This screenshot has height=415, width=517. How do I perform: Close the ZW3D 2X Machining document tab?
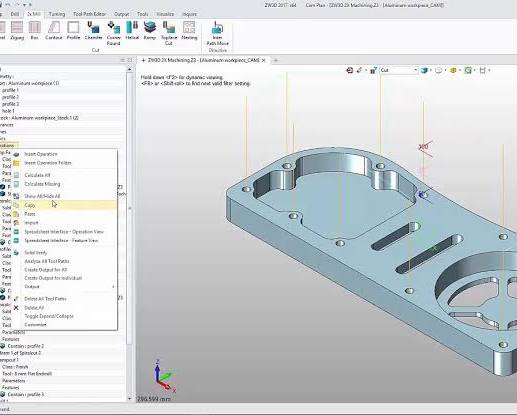pos(264,60)
